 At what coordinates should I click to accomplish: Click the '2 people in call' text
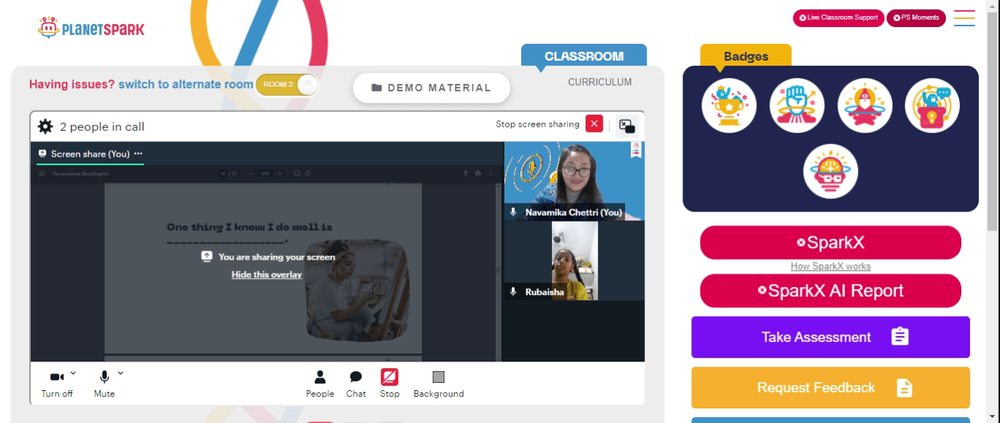(102, 127)
